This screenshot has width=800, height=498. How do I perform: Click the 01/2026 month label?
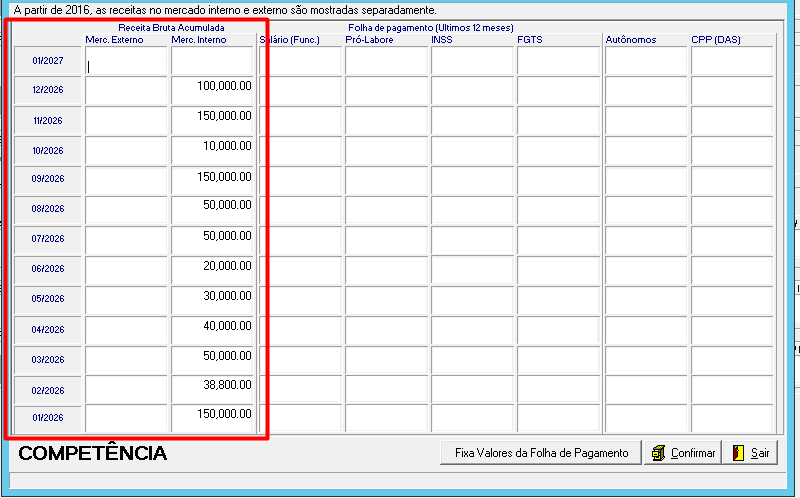tap(48, 418)
